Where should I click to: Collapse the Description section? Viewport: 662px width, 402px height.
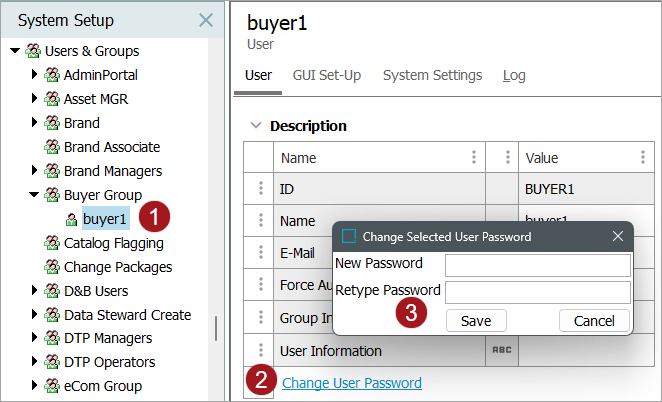point(256,126)
